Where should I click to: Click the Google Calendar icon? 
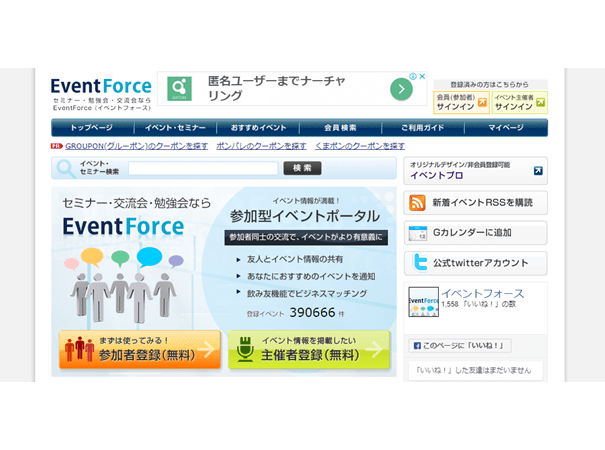coord(418,233)
